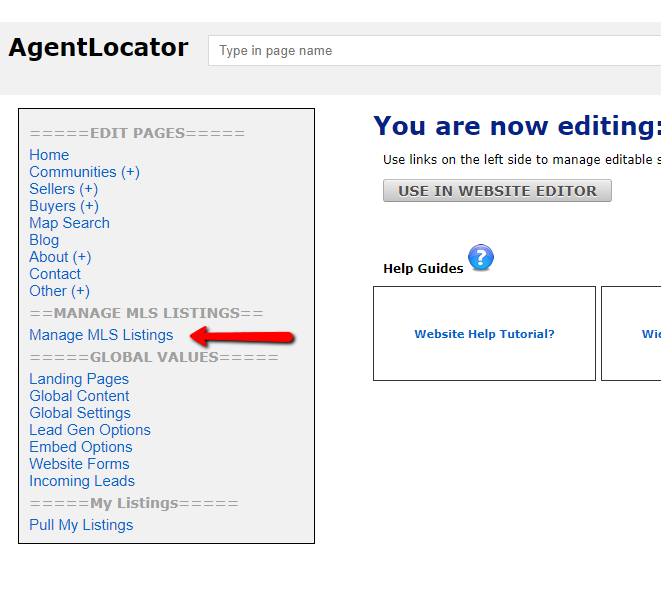Click the USE IN WEBSITE EDITOR button
This screenshot has height=615, width=661.
497,191
